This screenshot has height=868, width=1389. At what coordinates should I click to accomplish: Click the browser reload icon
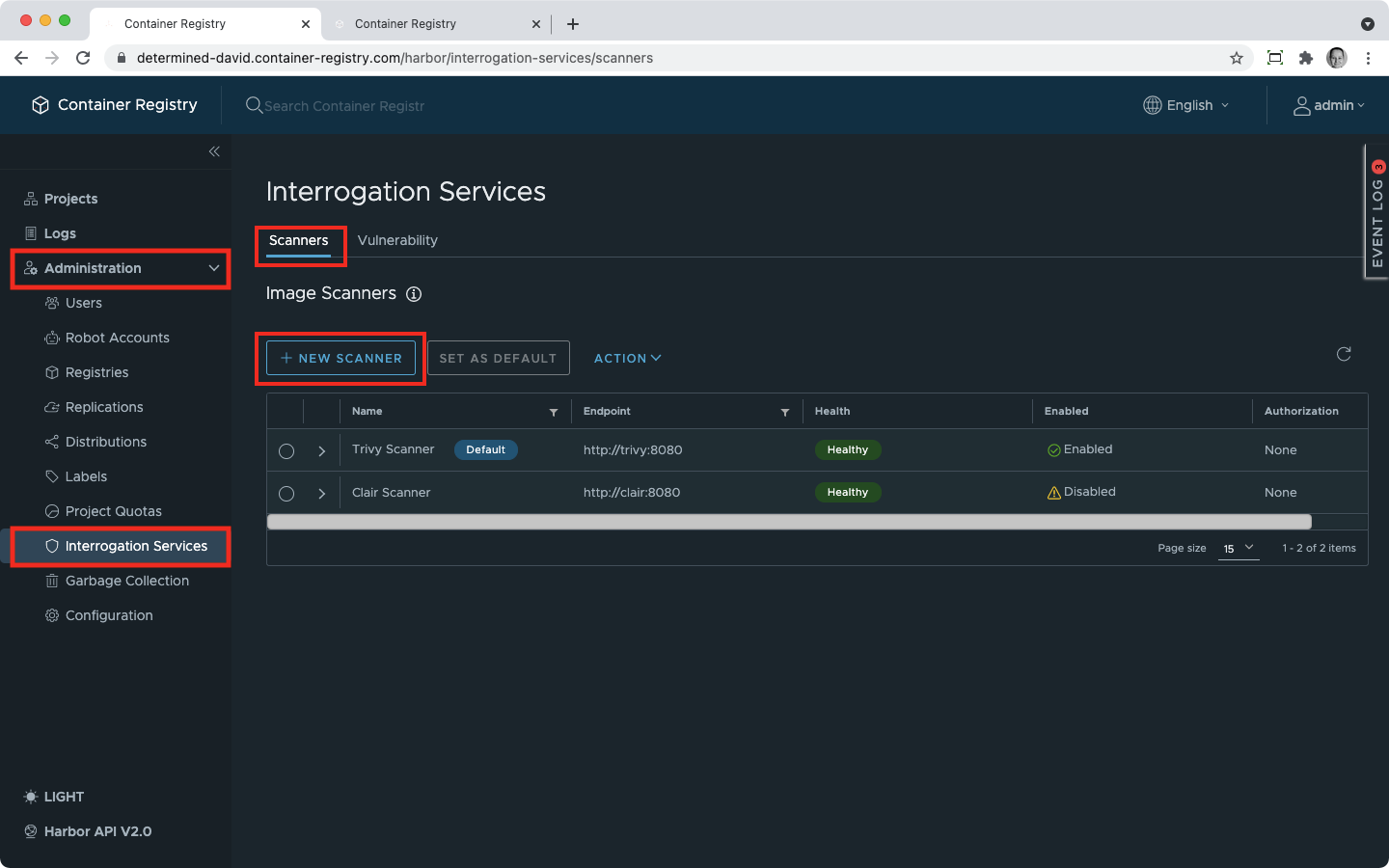pyautogui.click(x=83, y=58)
